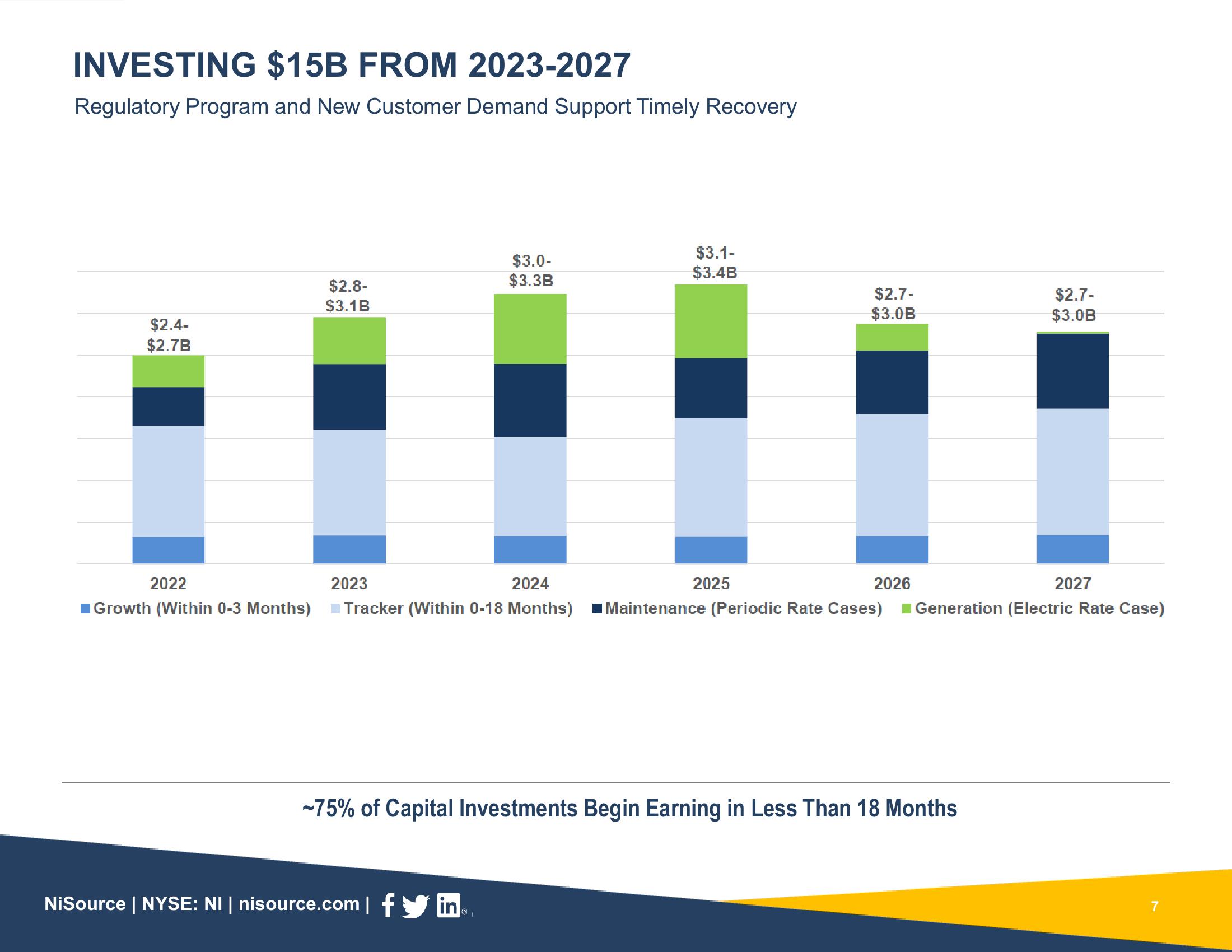The width and height of the screenshot is (1232, 952).
Task: Click the 2026 axis label
Action: click(x=893, y=583)
